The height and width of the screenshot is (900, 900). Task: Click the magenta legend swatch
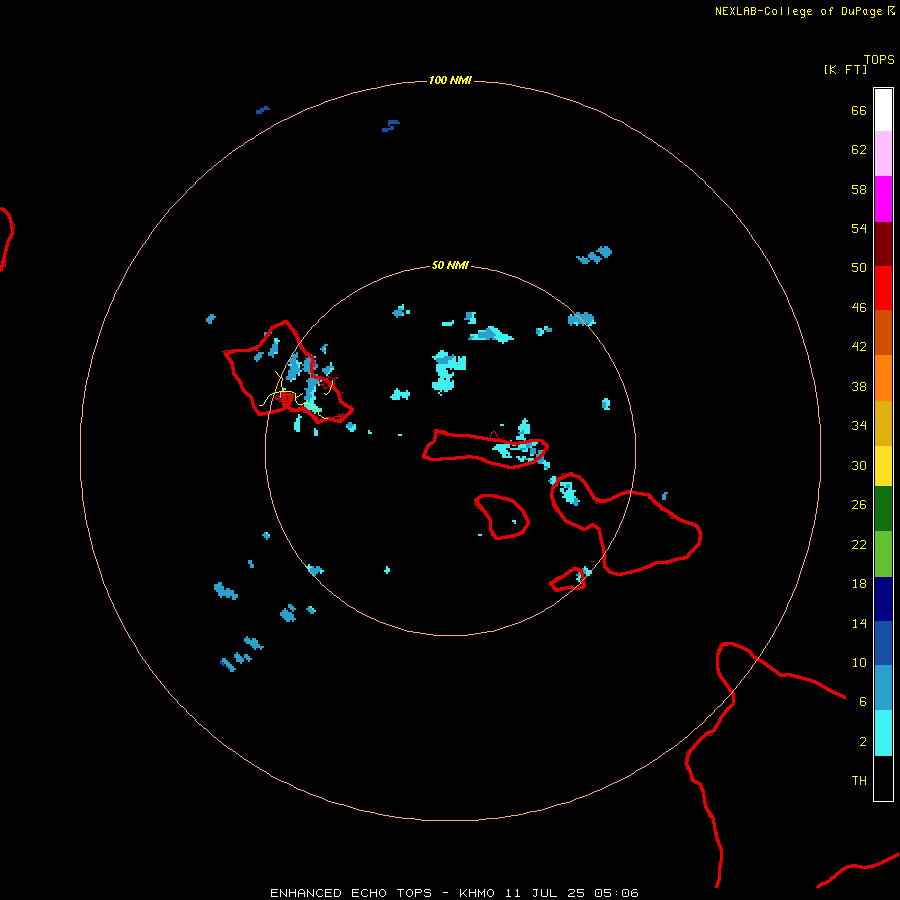[883, 199]
